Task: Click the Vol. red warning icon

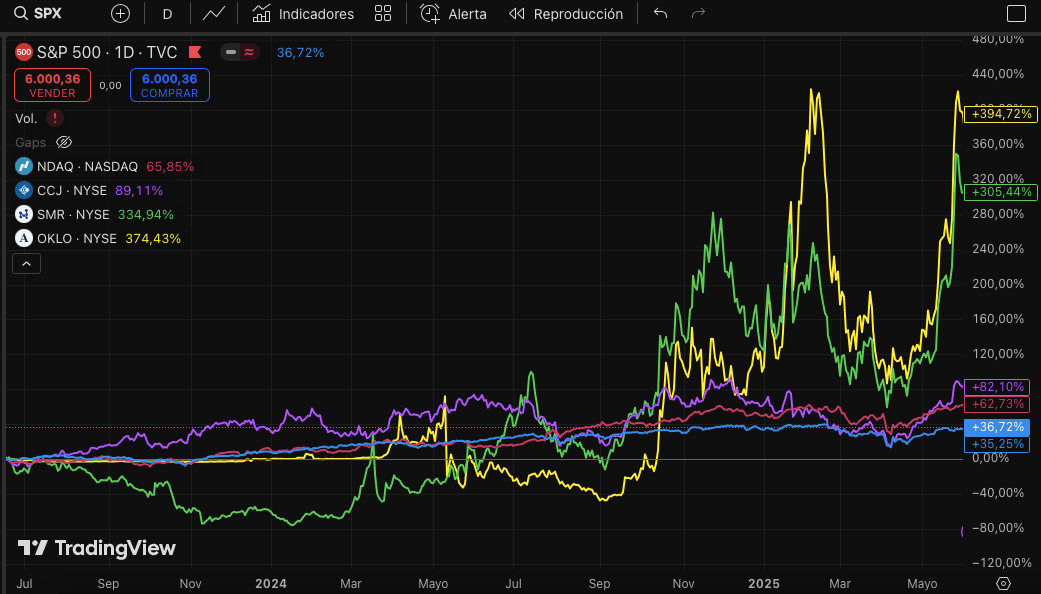Action: coord(55,118)
